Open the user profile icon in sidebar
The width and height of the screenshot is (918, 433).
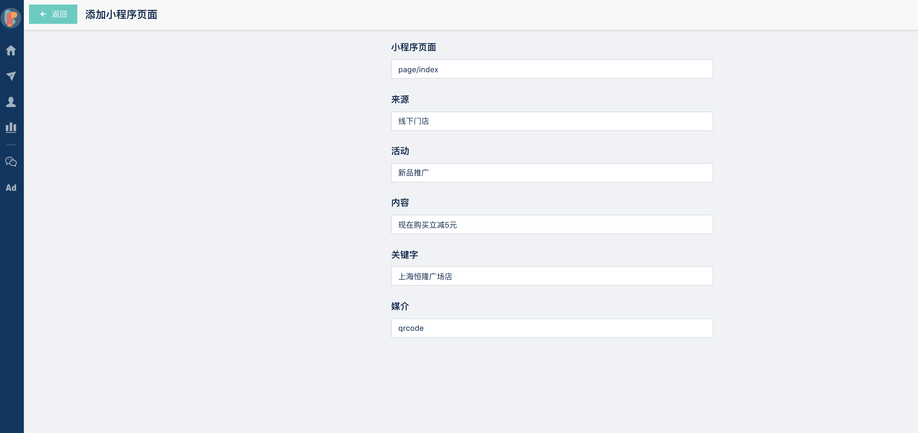(11, 102)
